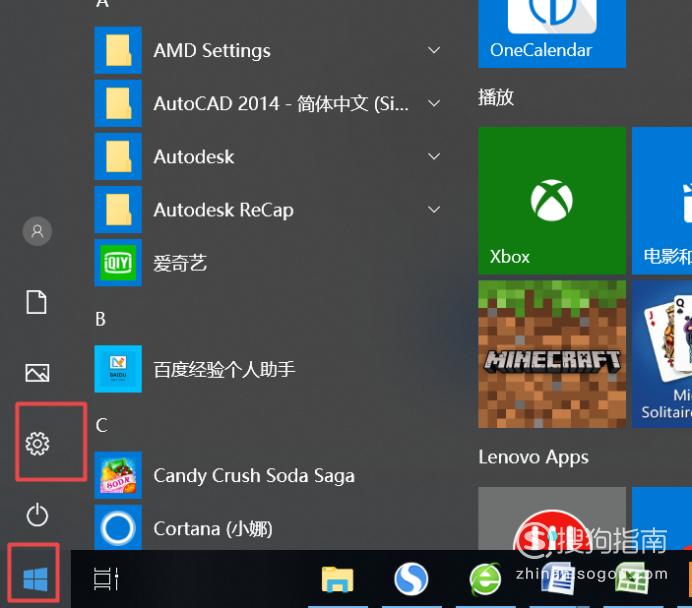This screenshot has width=692, height=608.
Task: Open the Documents icon in sidebar
Action: pyautogui.click(x=36, y=302)
